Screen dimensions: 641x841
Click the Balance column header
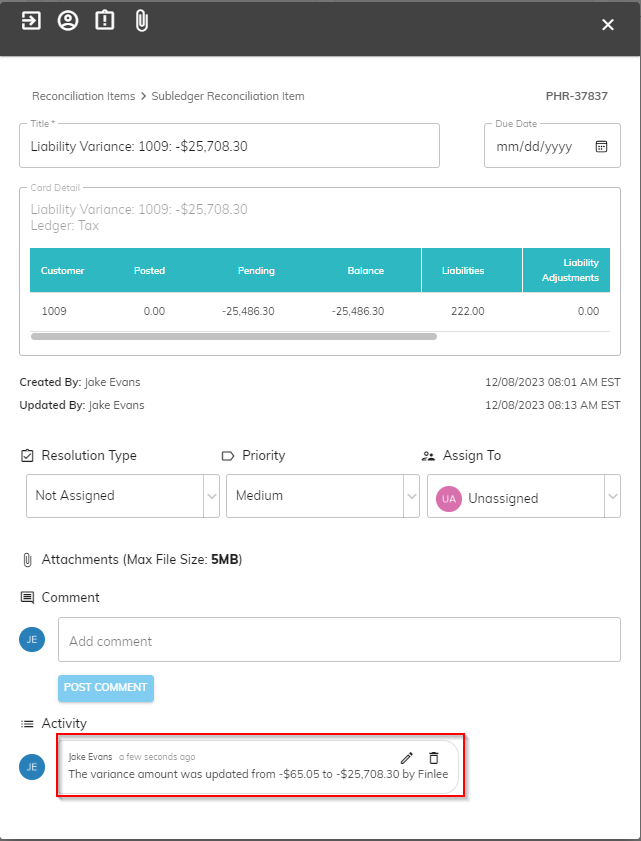[x=365, y=271]
